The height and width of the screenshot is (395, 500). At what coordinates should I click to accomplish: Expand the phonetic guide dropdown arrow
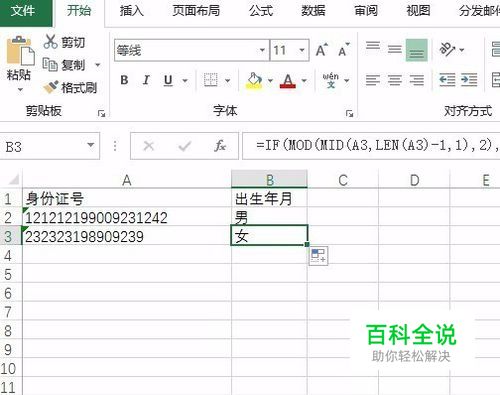tap(347, 80)
